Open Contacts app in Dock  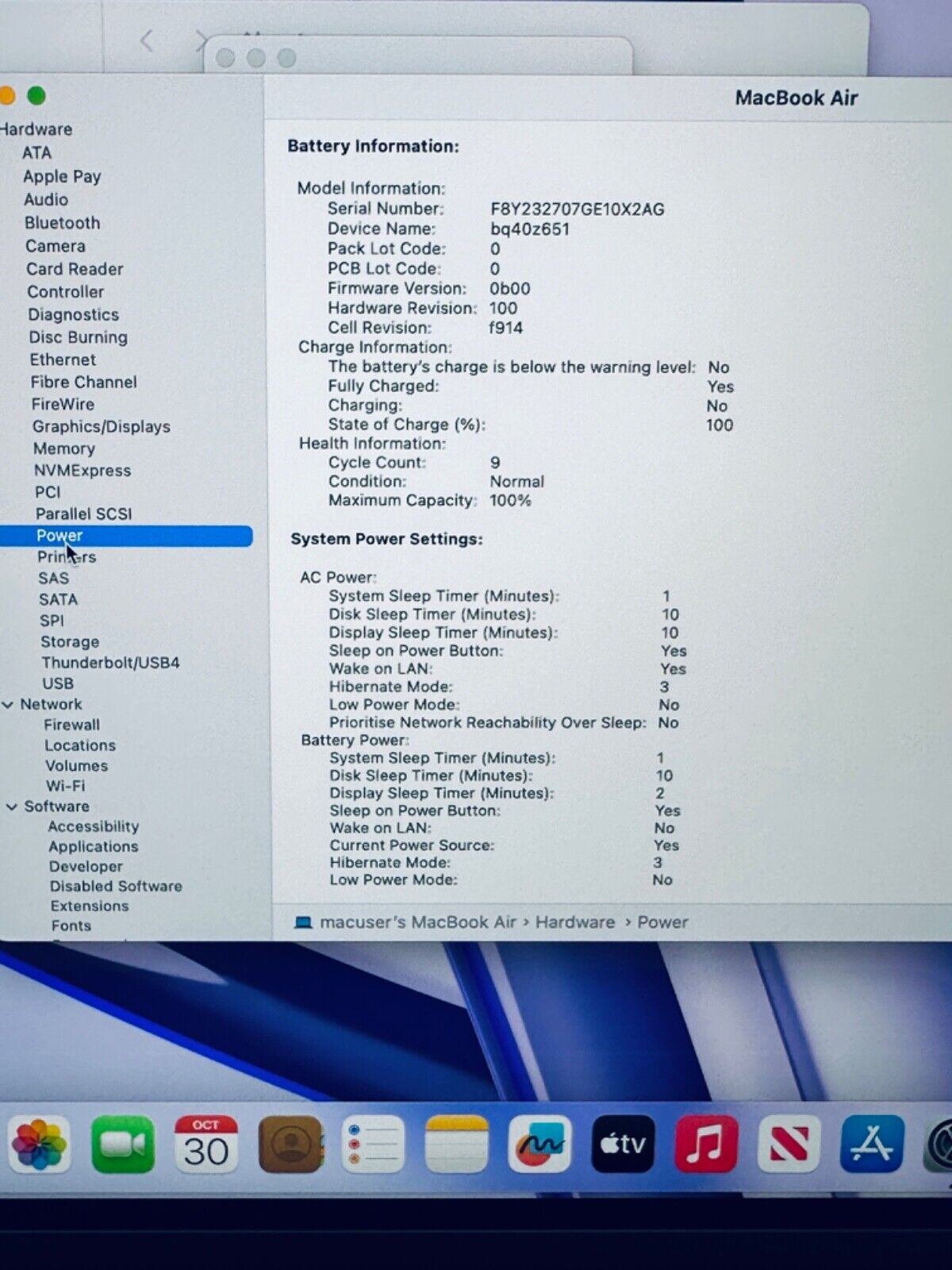290,1145
